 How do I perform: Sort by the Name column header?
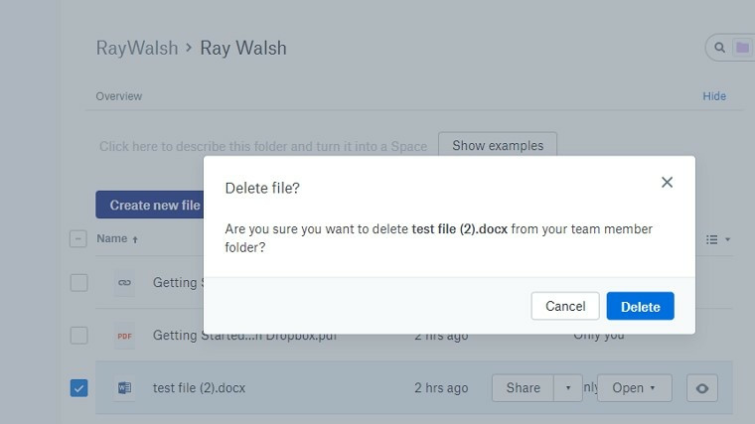point(112,239)
